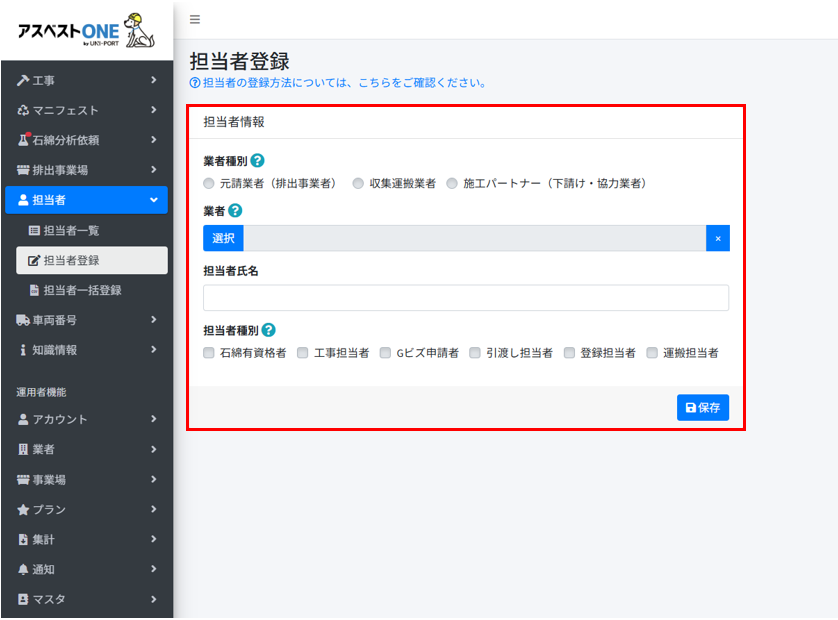Image resolution: width=838 pixels, height=620 pixels.
Task: Select 担当者登録 in the sidebar
Action: click(x=71, y=260)
